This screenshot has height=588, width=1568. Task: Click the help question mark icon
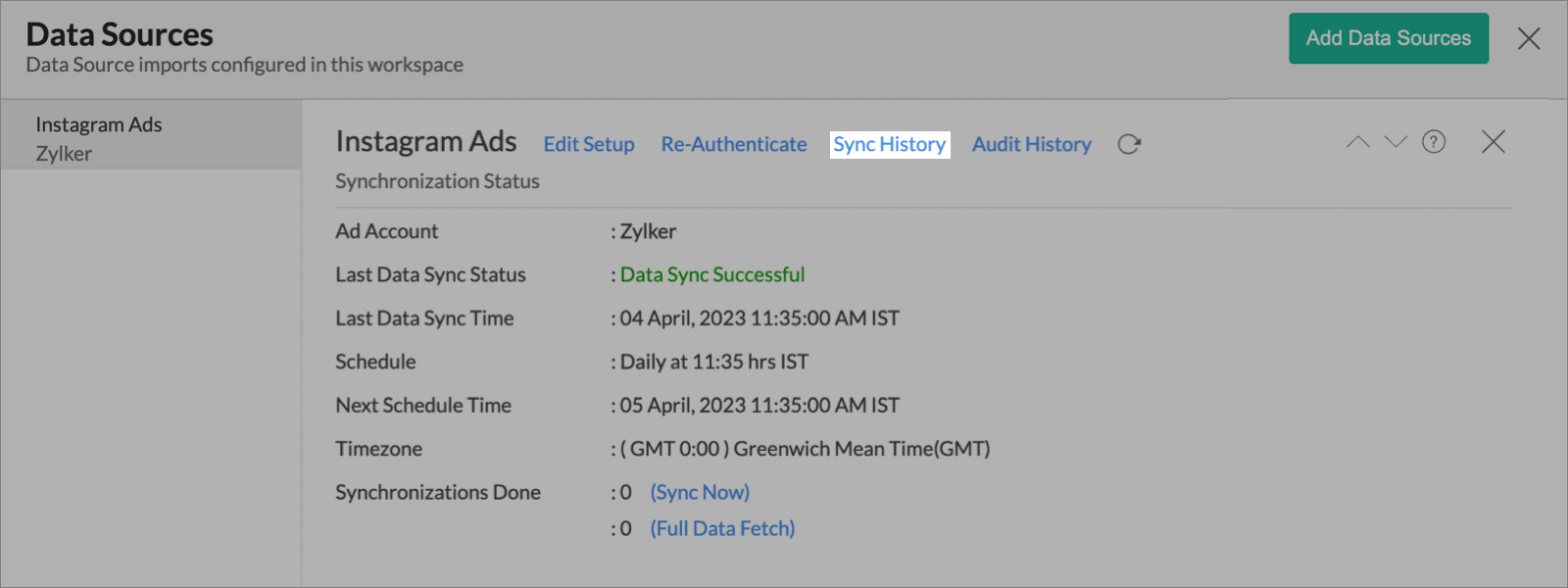click(x=1434, y=142)
